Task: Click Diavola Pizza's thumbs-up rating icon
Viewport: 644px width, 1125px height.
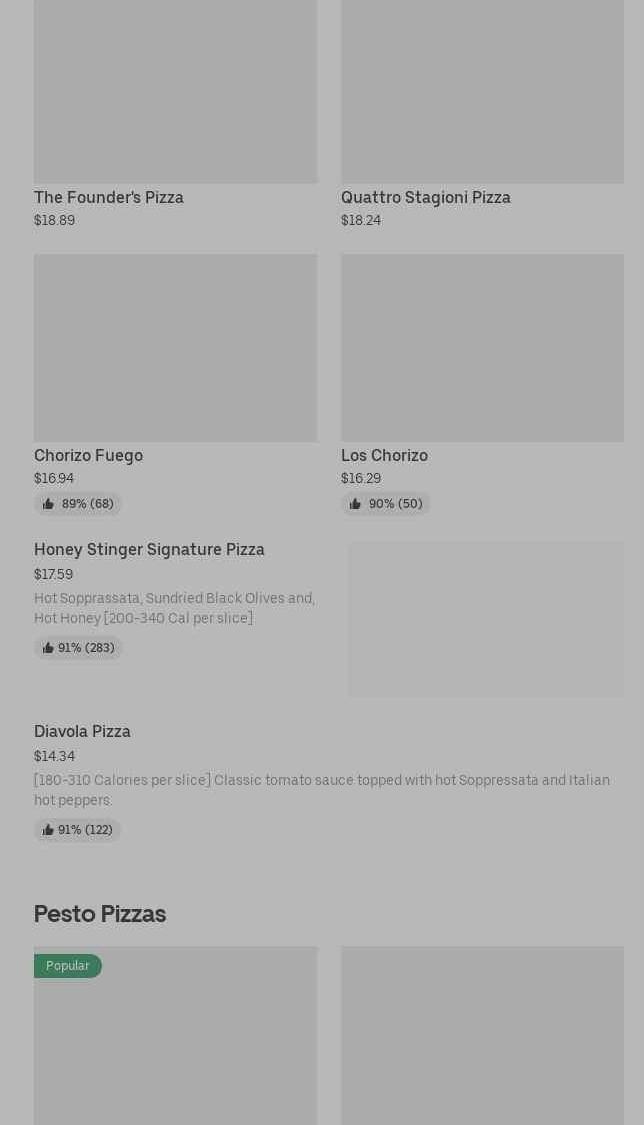Action: tap(48, 830)
